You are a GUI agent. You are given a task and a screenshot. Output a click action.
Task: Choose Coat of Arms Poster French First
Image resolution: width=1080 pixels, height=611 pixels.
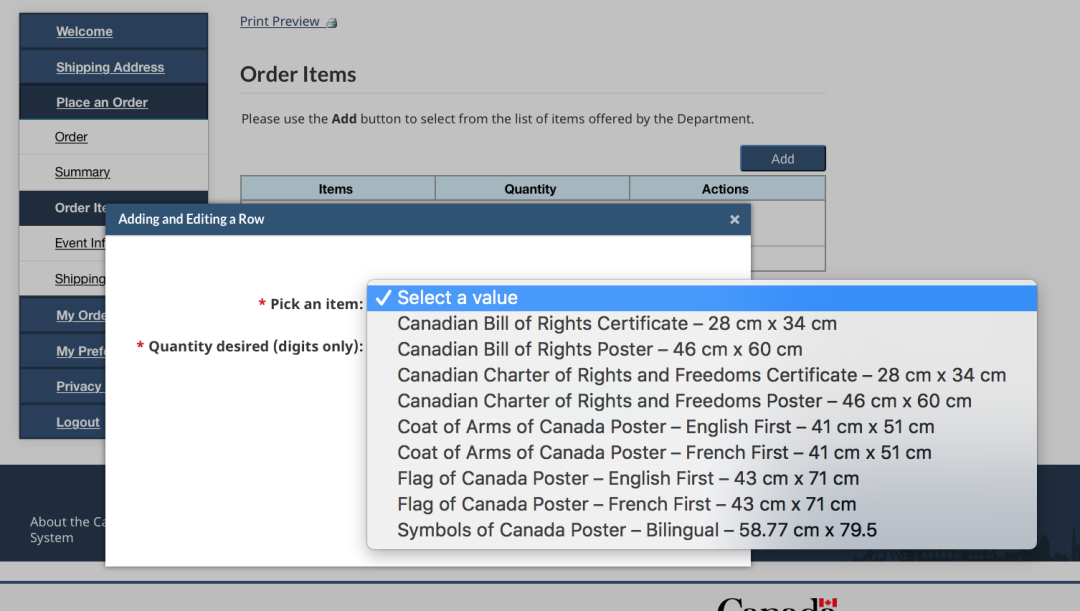point(664,453)
